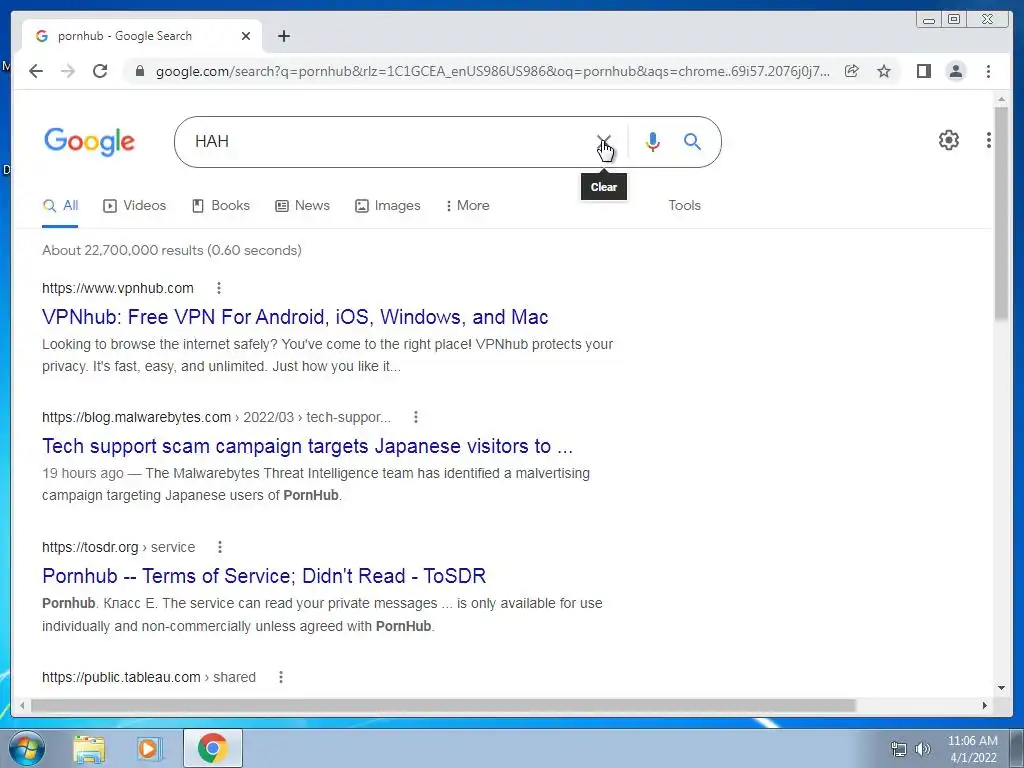
Task: Click horizontal scrollbar right arrow
Action: (x=985, y=705)
